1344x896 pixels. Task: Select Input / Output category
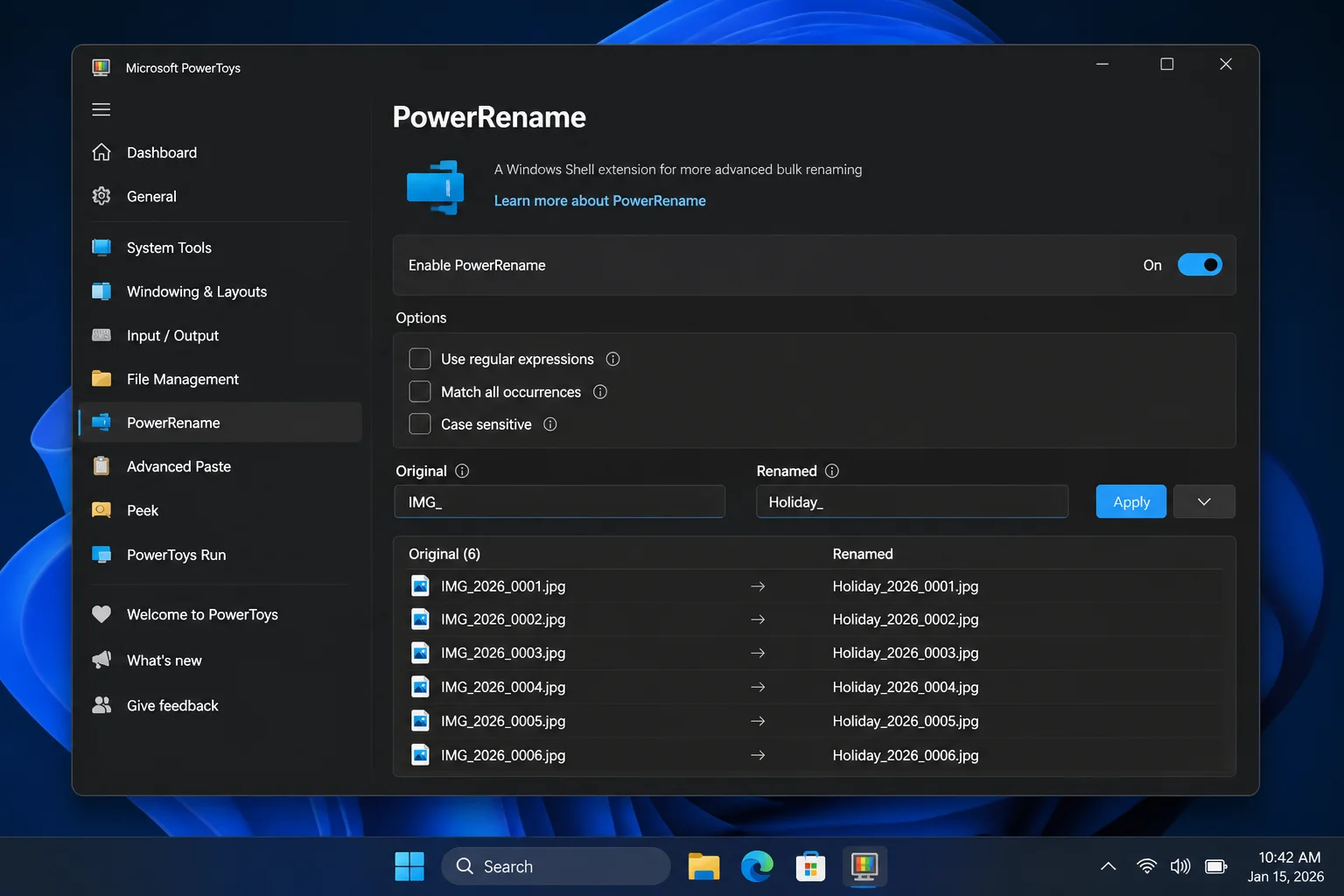coord(220,335)
